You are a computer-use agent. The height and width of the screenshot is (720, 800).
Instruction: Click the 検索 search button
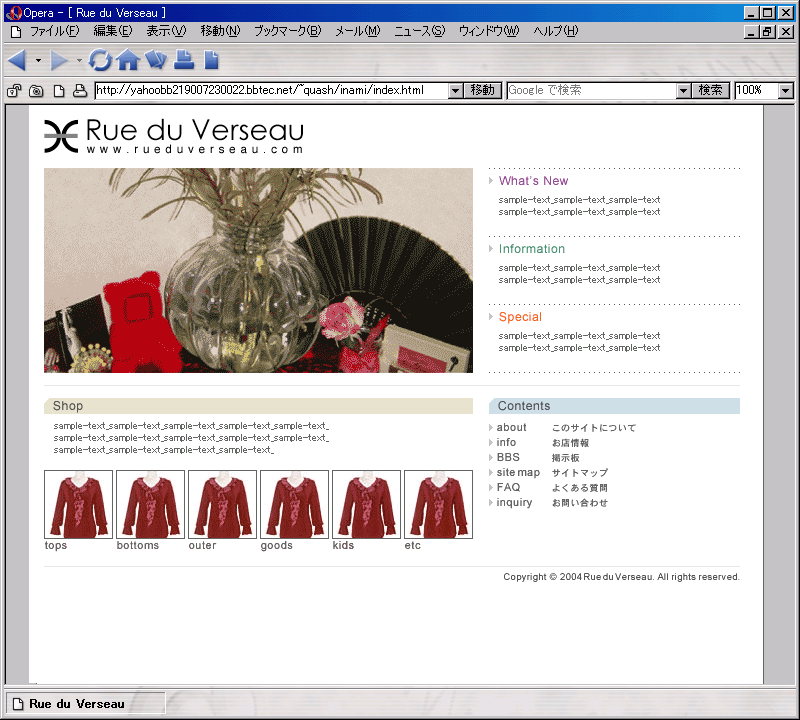point(710,91)
